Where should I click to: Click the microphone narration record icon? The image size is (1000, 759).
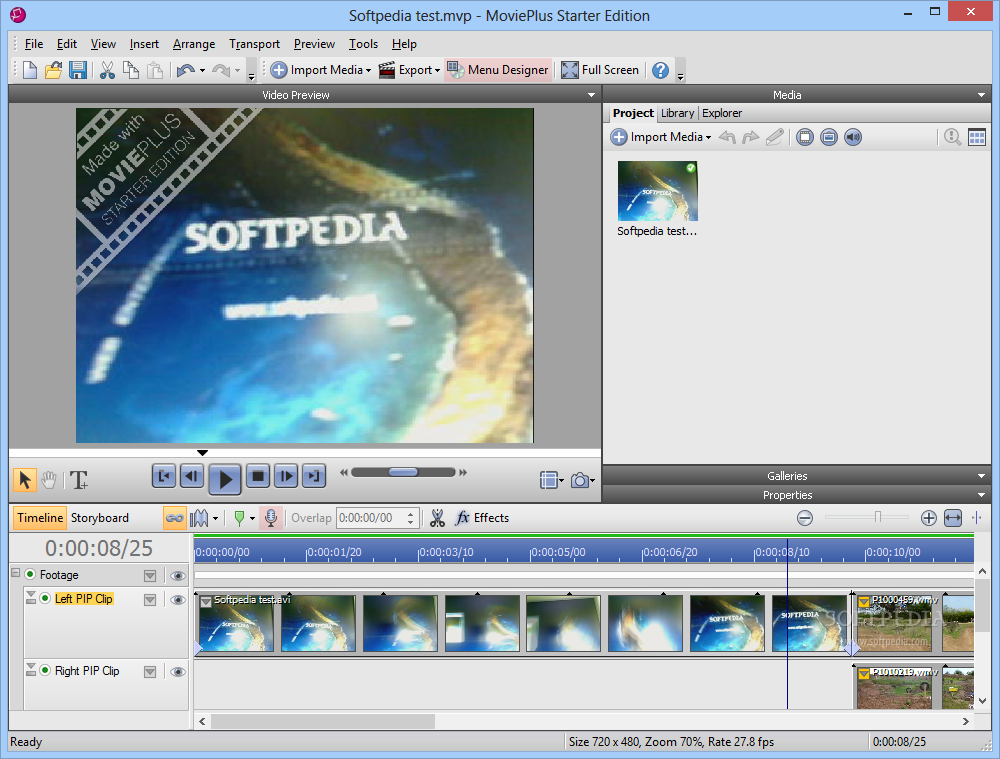click(270, 518)
